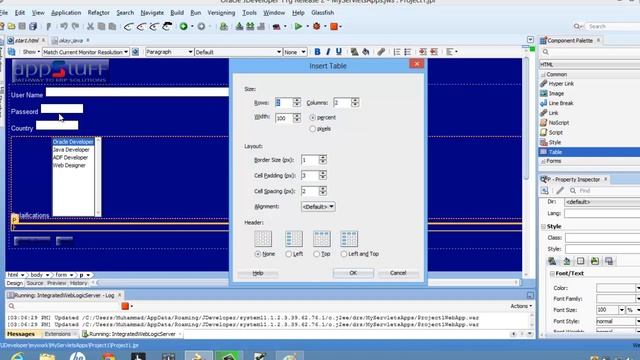Viewport: 640px width, 360px height.
Task: Click the Undo icon in toolbar
Action: tap(64, 27)
